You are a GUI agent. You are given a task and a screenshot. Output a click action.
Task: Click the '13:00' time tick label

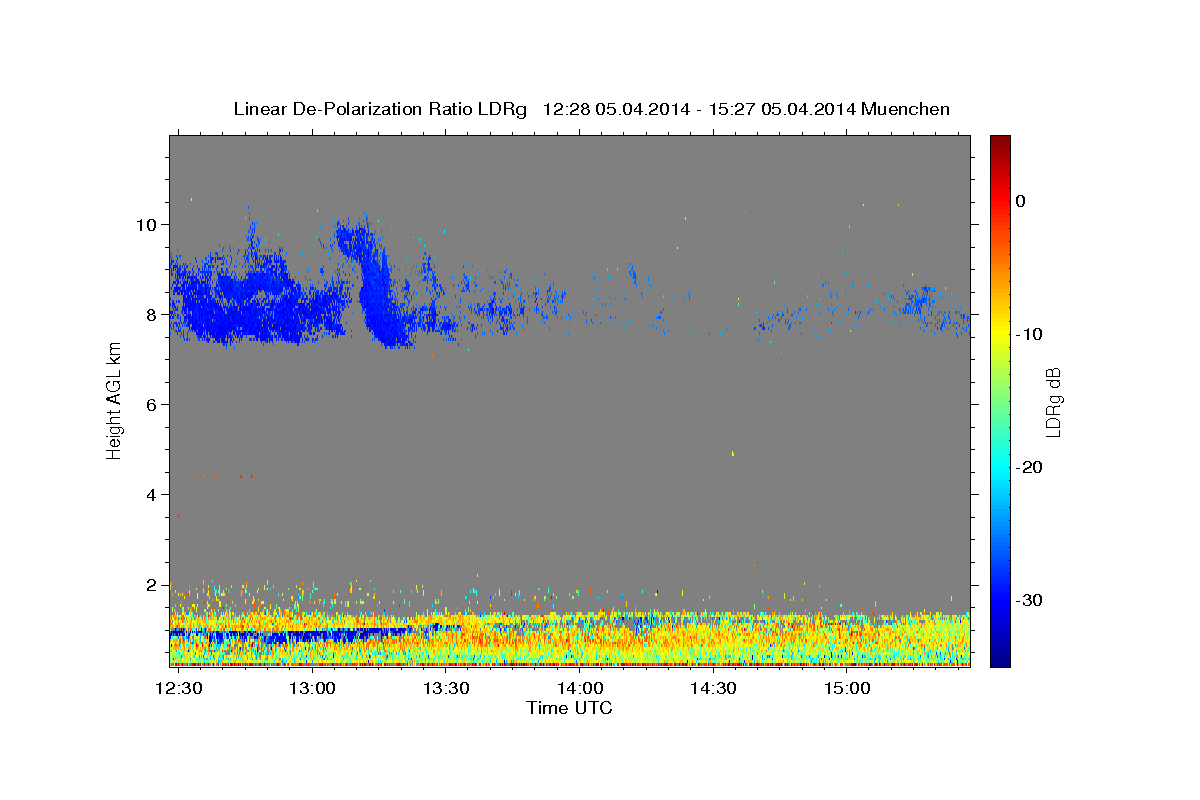click(312, 689)
